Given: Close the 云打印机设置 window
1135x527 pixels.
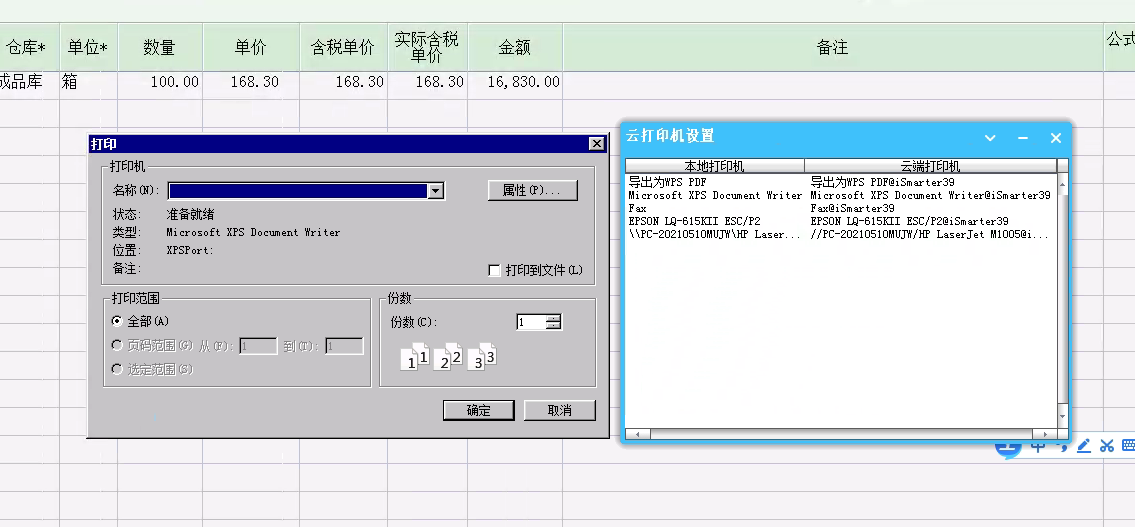Looking at the screenshot, I should coord(1055,138).
